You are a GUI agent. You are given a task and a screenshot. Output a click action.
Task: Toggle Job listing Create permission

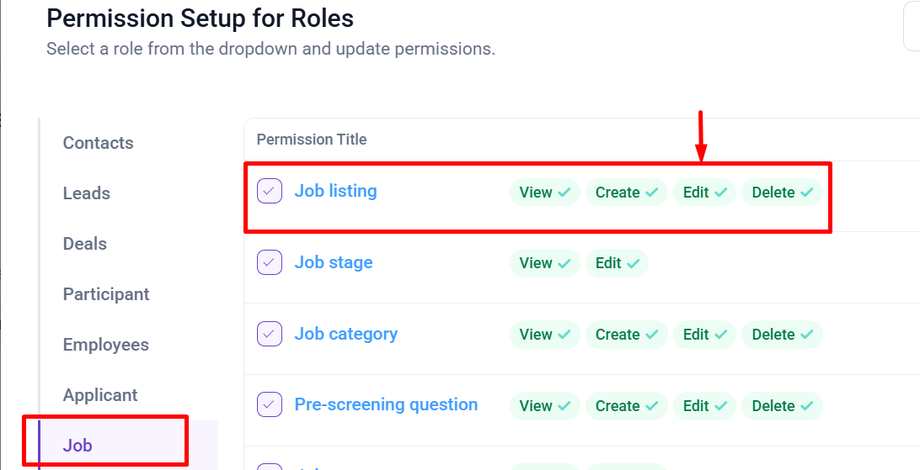point(626,192)
